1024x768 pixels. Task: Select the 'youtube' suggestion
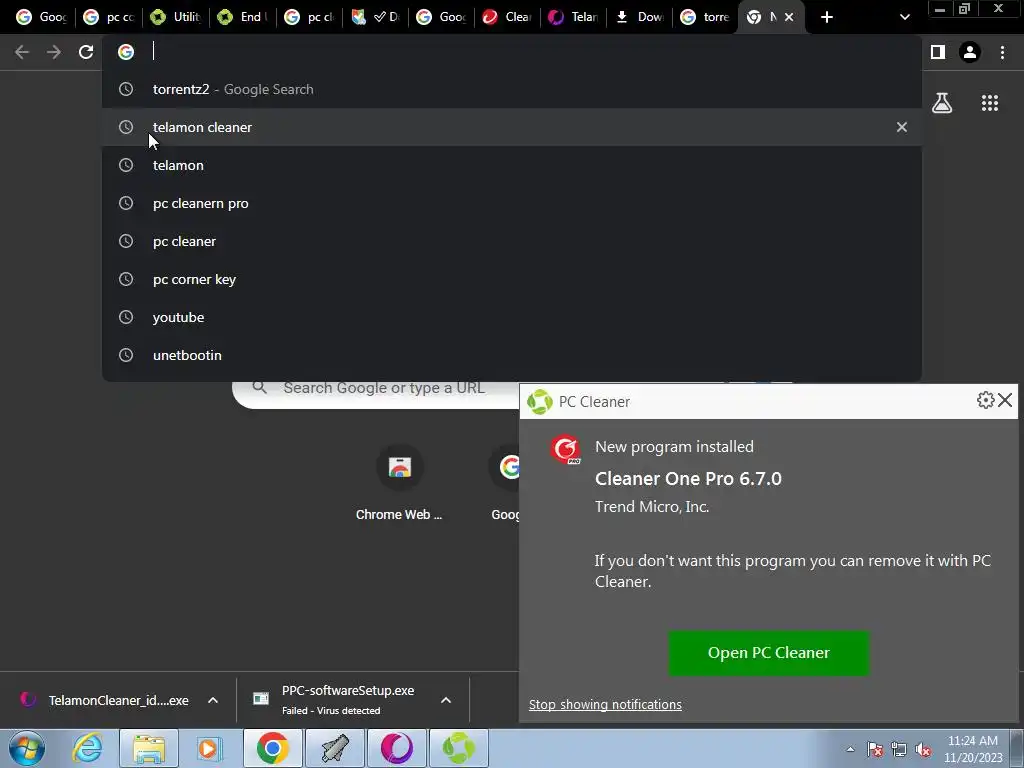[511, 317]
